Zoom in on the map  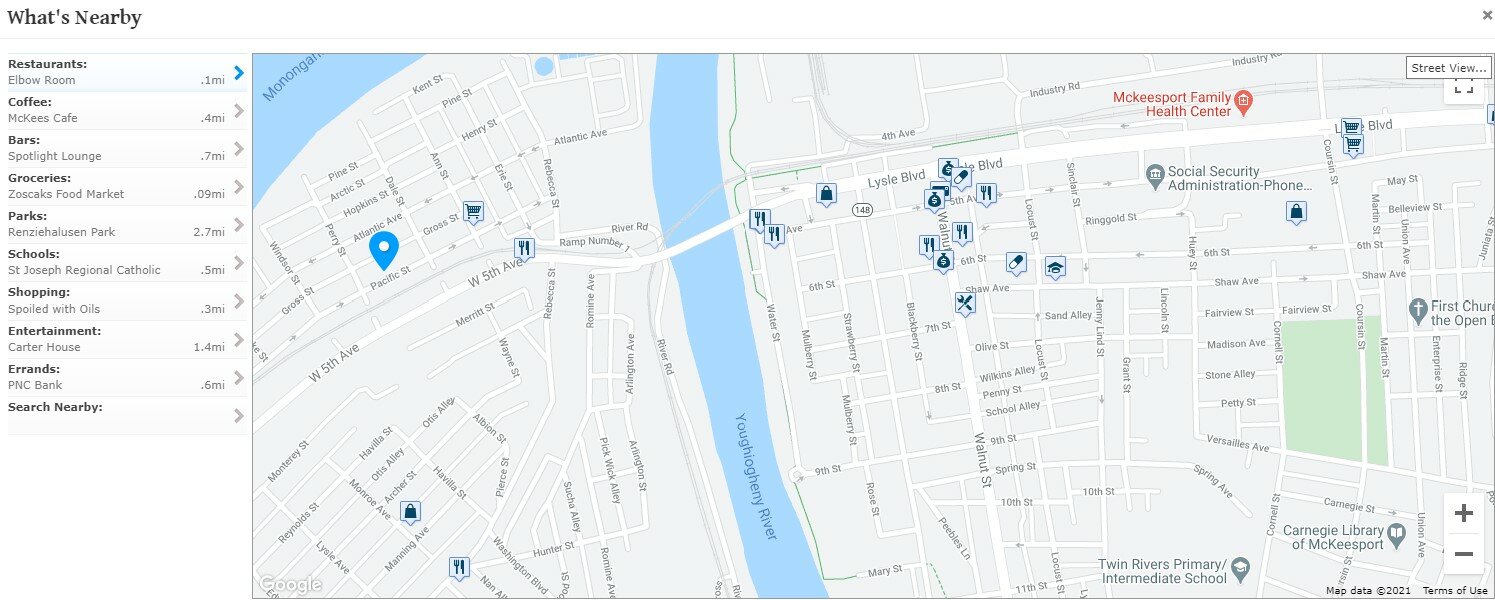pos(1463,514)
